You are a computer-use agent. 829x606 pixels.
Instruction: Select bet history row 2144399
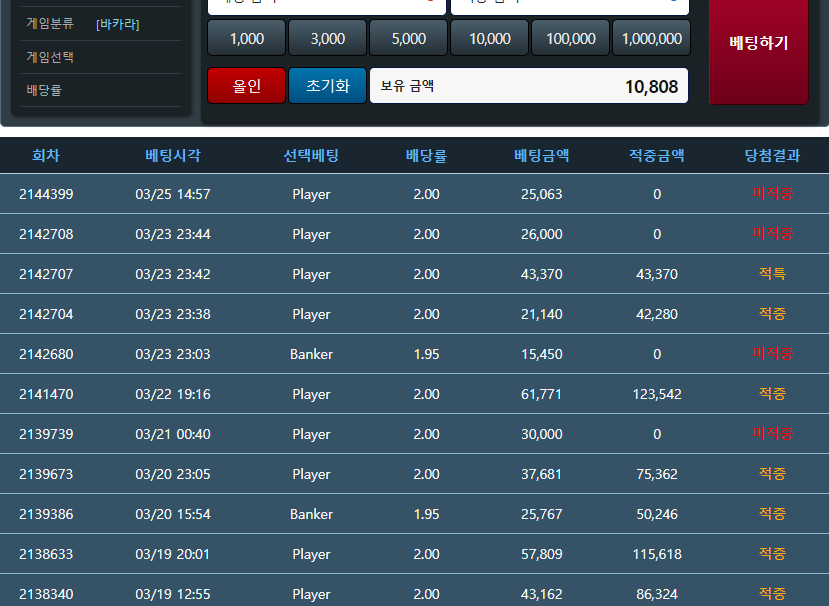[x=414, y=194]
